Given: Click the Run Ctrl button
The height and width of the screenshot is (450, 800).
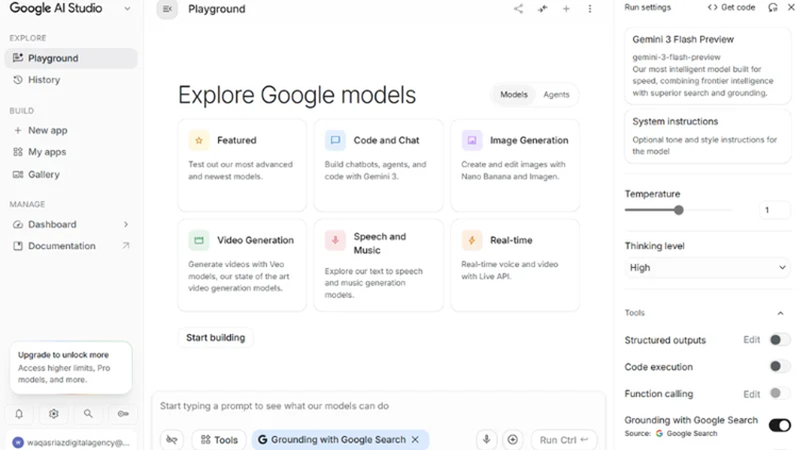Looking at the screenshot, I should [x=564, y=439].
